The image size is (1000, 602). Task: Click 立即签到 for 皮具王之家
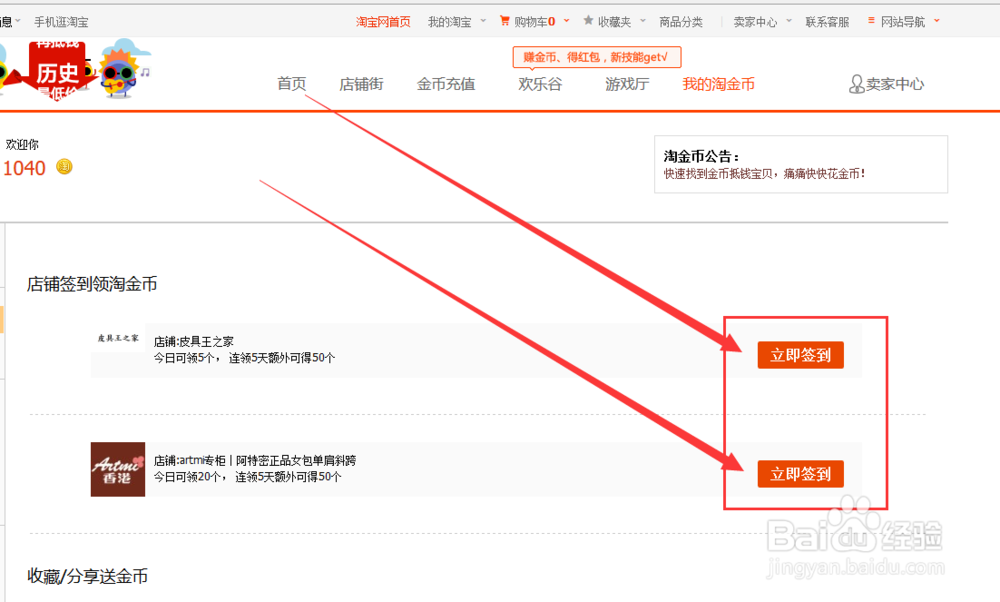800,355
